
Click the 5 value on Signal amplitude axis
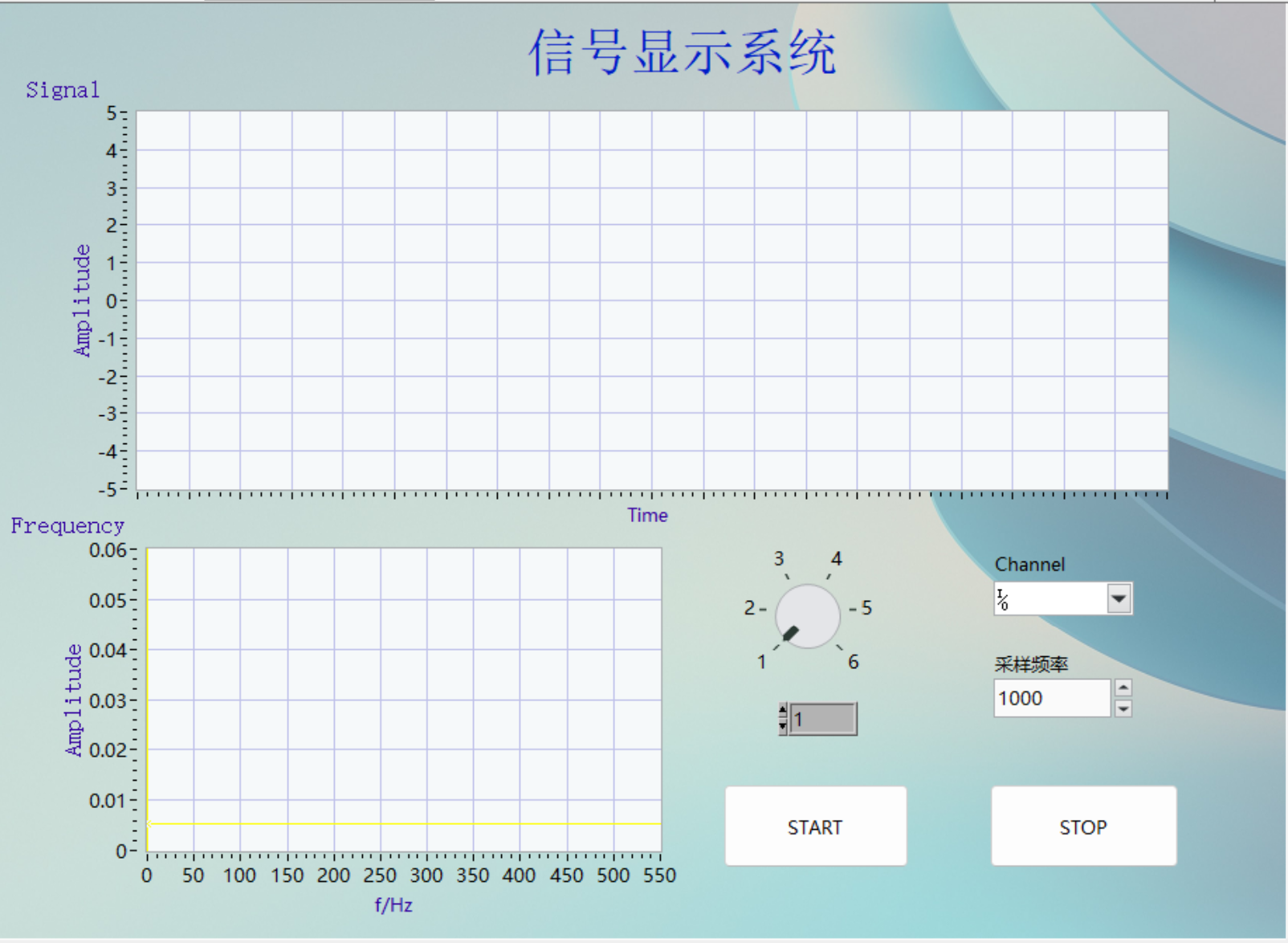tap(112, 113)
